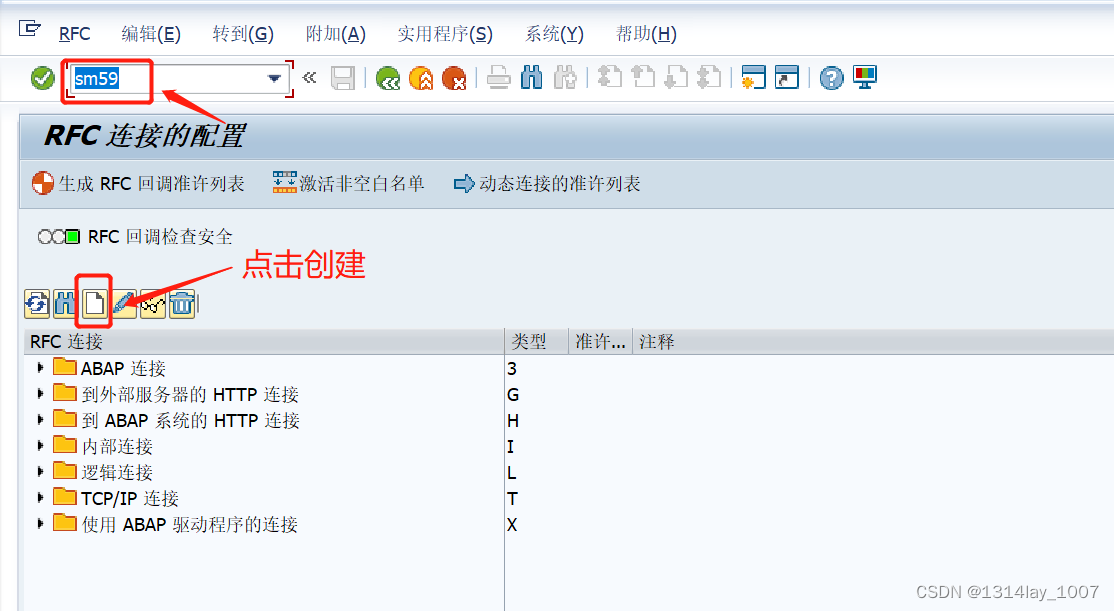This screenshot has width=1114, height=611.
Task: Click the First Page icon
Action: [610, 77]
